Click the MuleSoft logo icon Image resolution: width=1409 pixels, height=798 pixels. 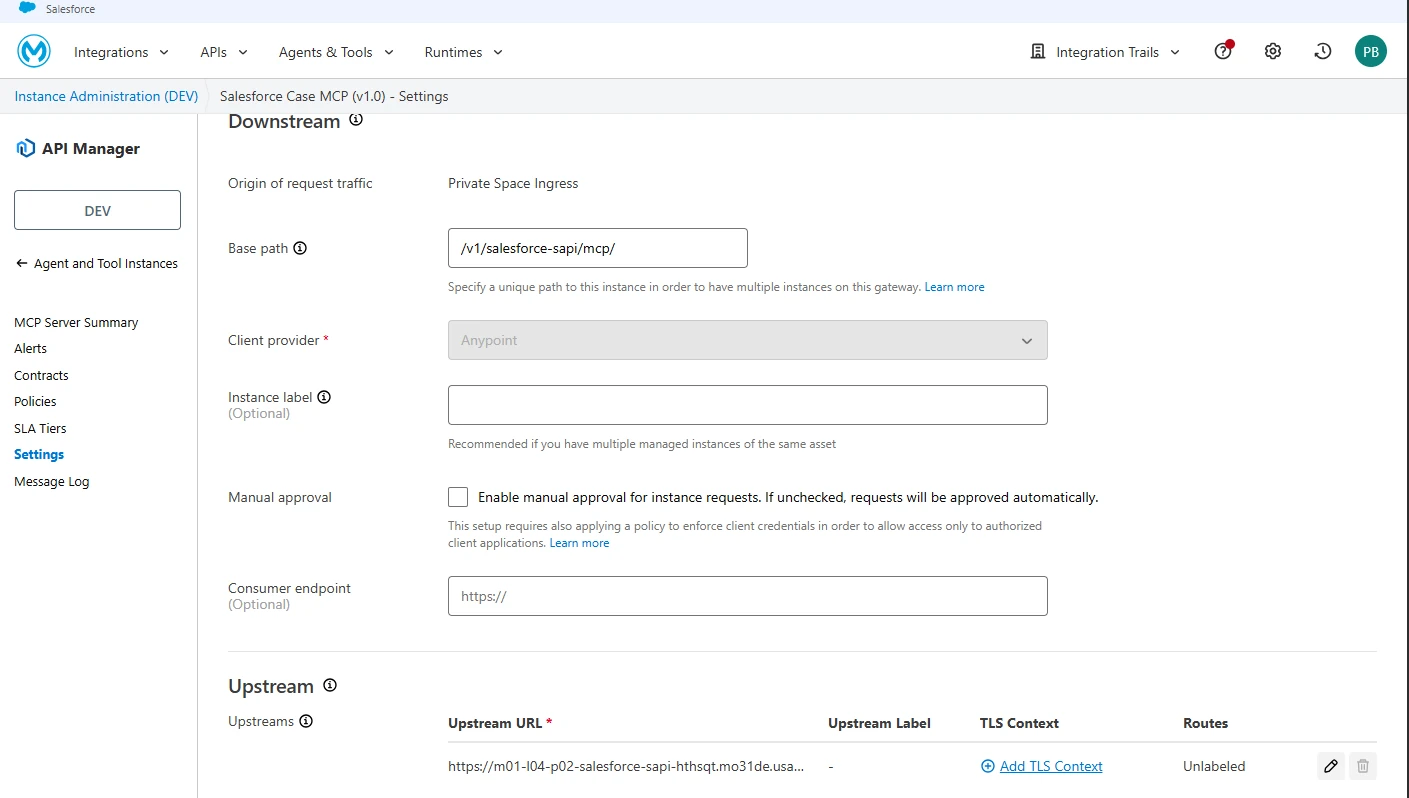click(x=34, y=51)
